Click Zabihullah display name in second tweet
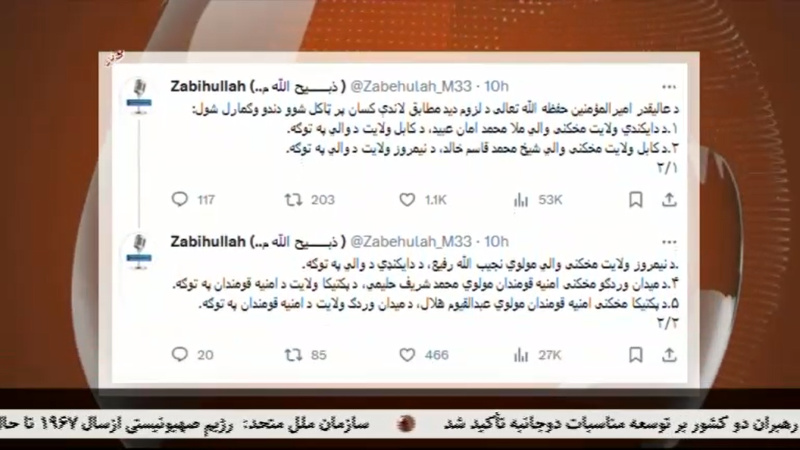800x450 pixels. coord(208,241)
